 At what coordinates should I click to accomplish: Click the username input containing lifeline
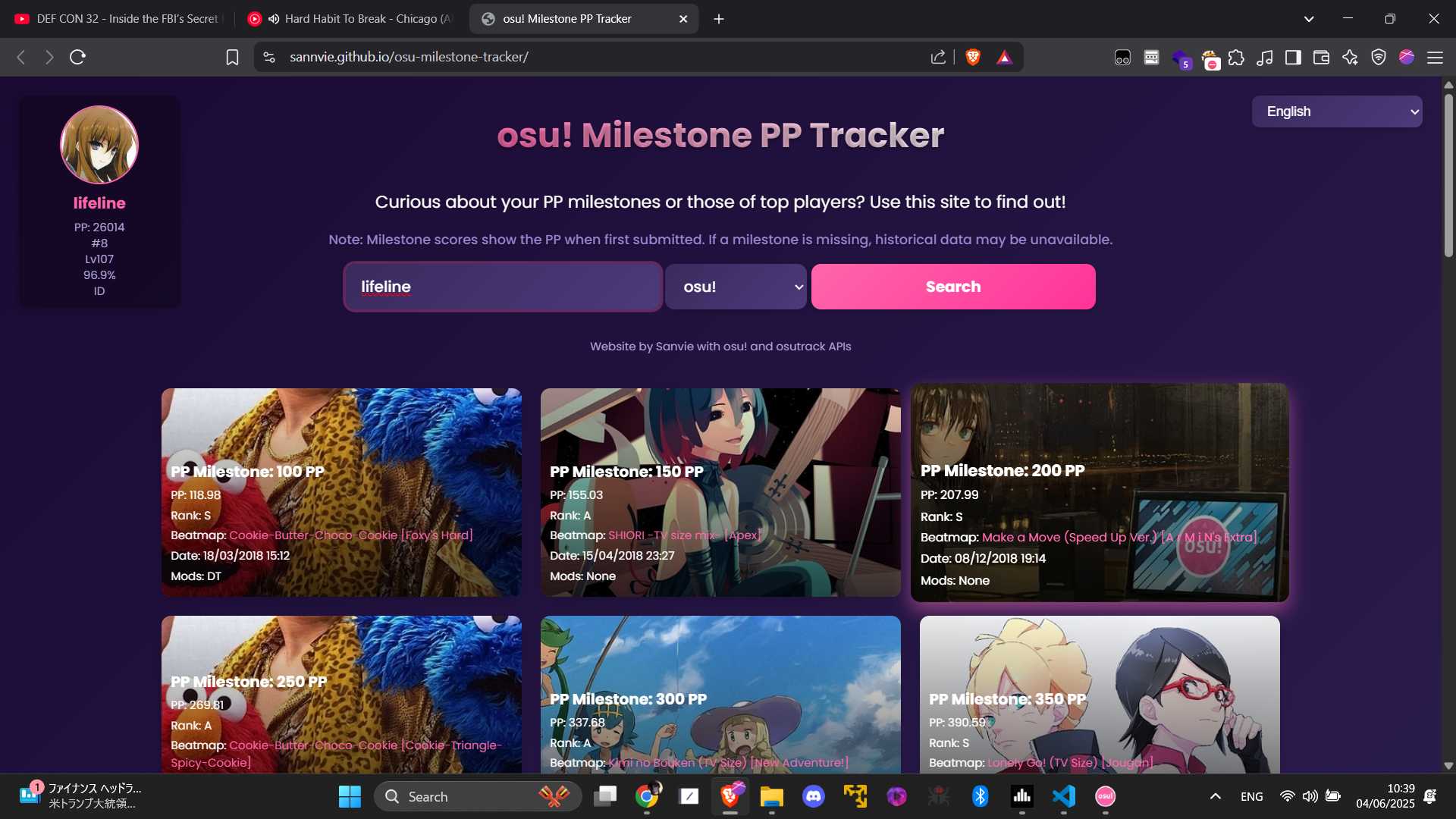503,287
